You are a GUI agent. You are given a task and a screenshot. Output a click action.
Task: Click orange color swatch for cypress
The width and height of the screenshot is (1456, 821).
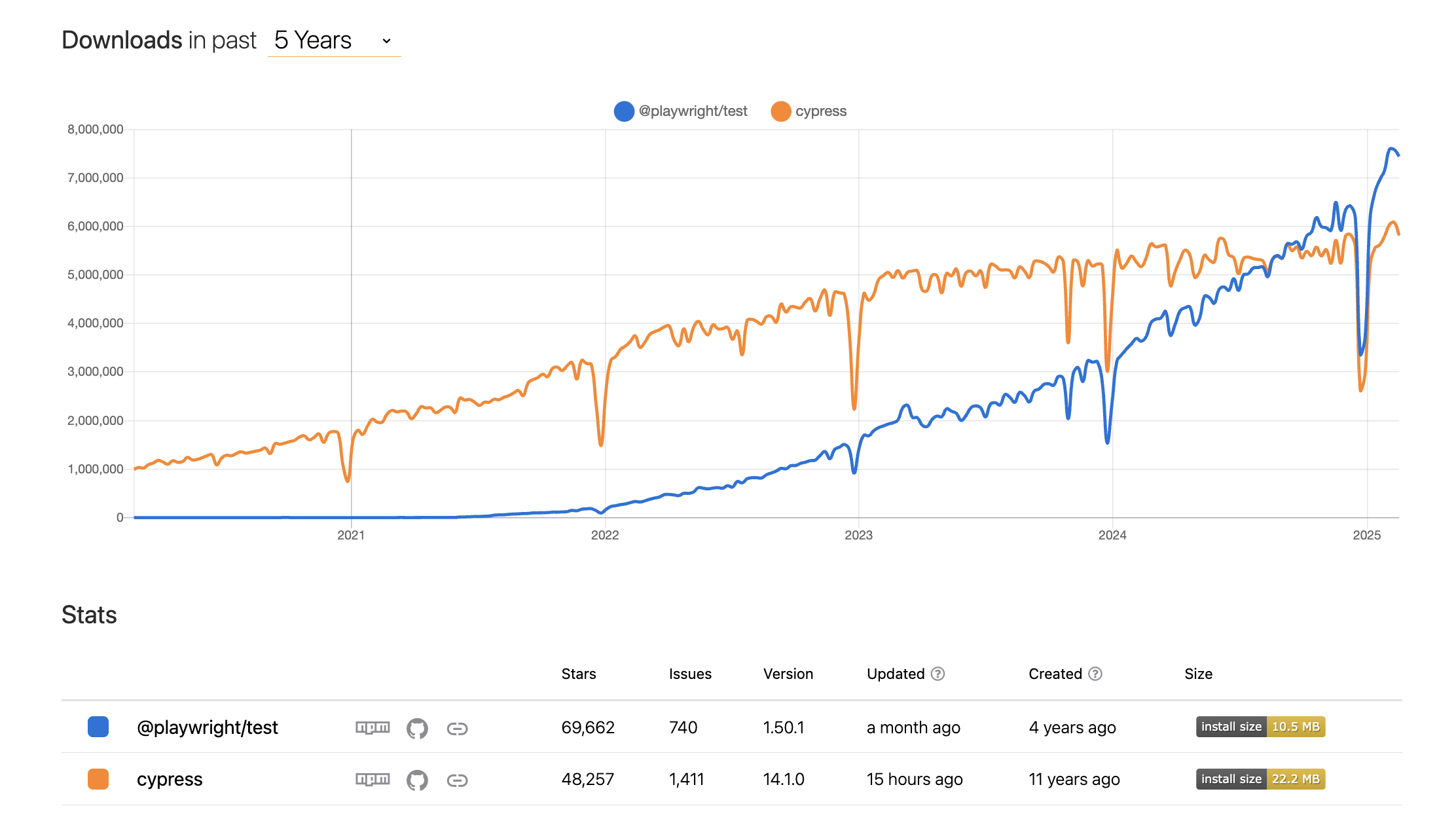[x=98, y=779]
